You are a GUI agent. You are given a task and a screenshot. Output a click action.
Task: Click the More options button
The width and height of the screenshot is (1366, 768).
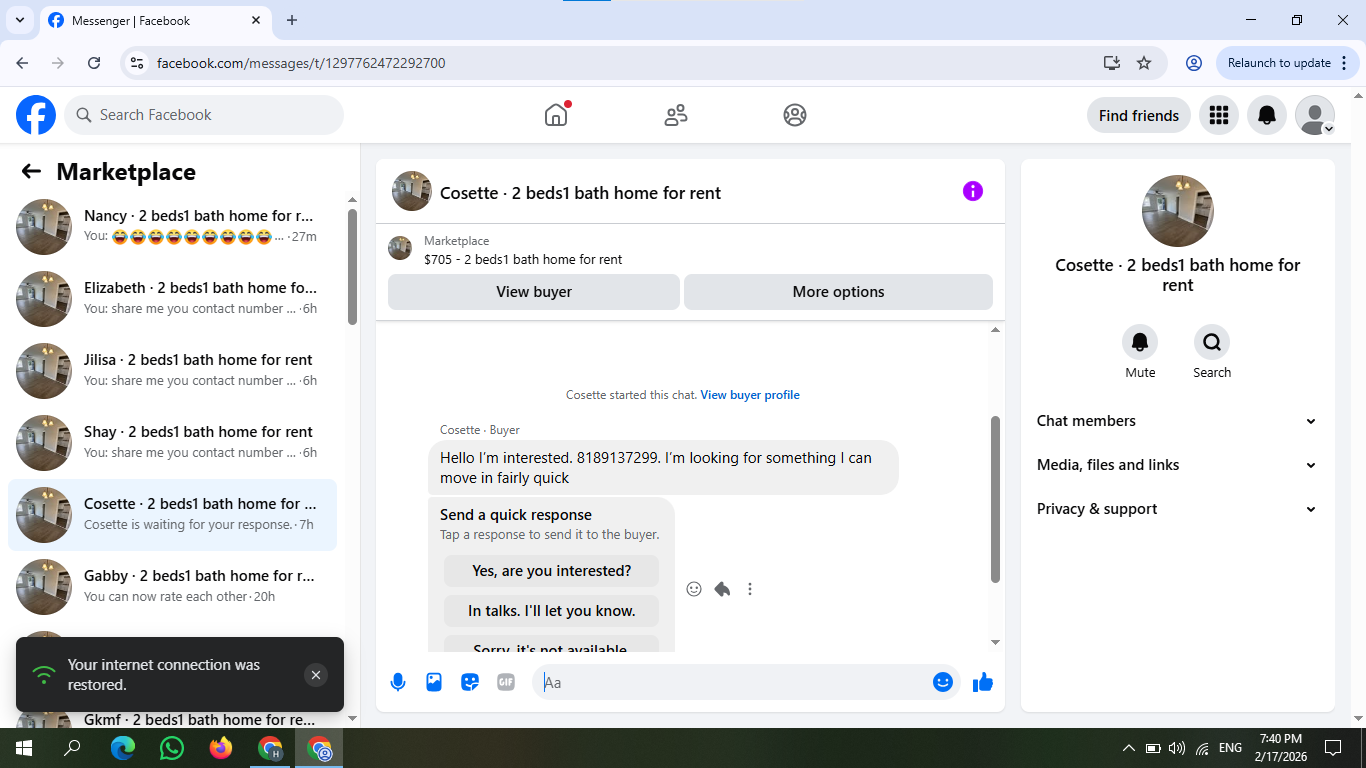pos(838,292)
